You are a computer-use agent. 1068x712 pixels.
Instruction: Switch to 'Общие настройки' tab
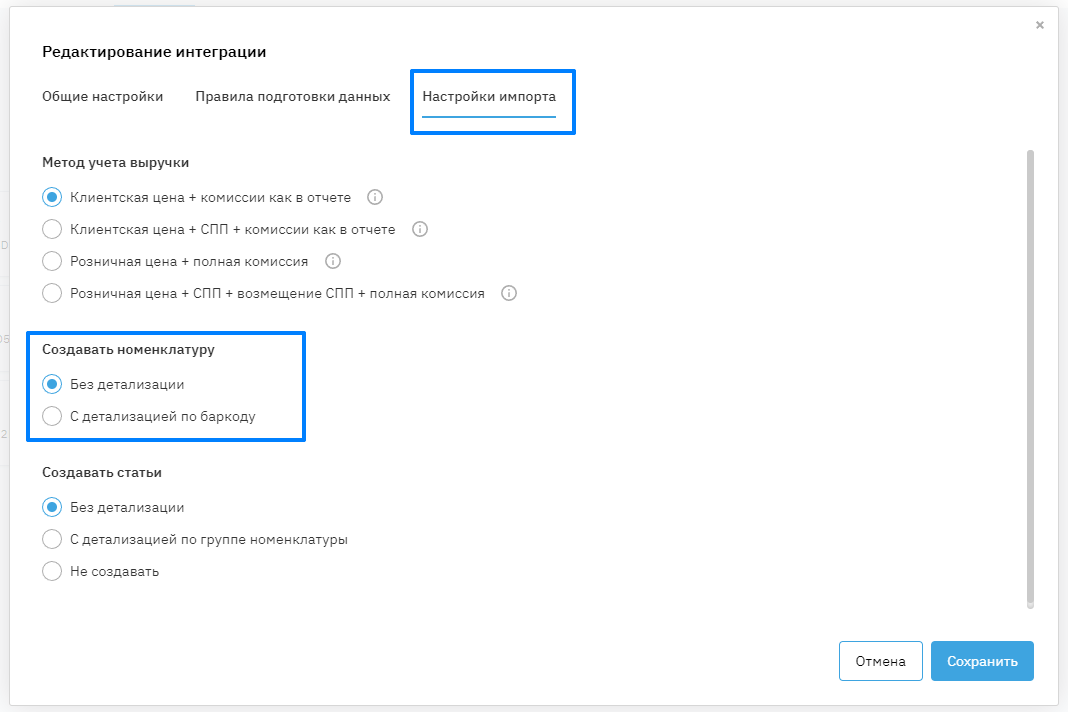coord(102,97)
